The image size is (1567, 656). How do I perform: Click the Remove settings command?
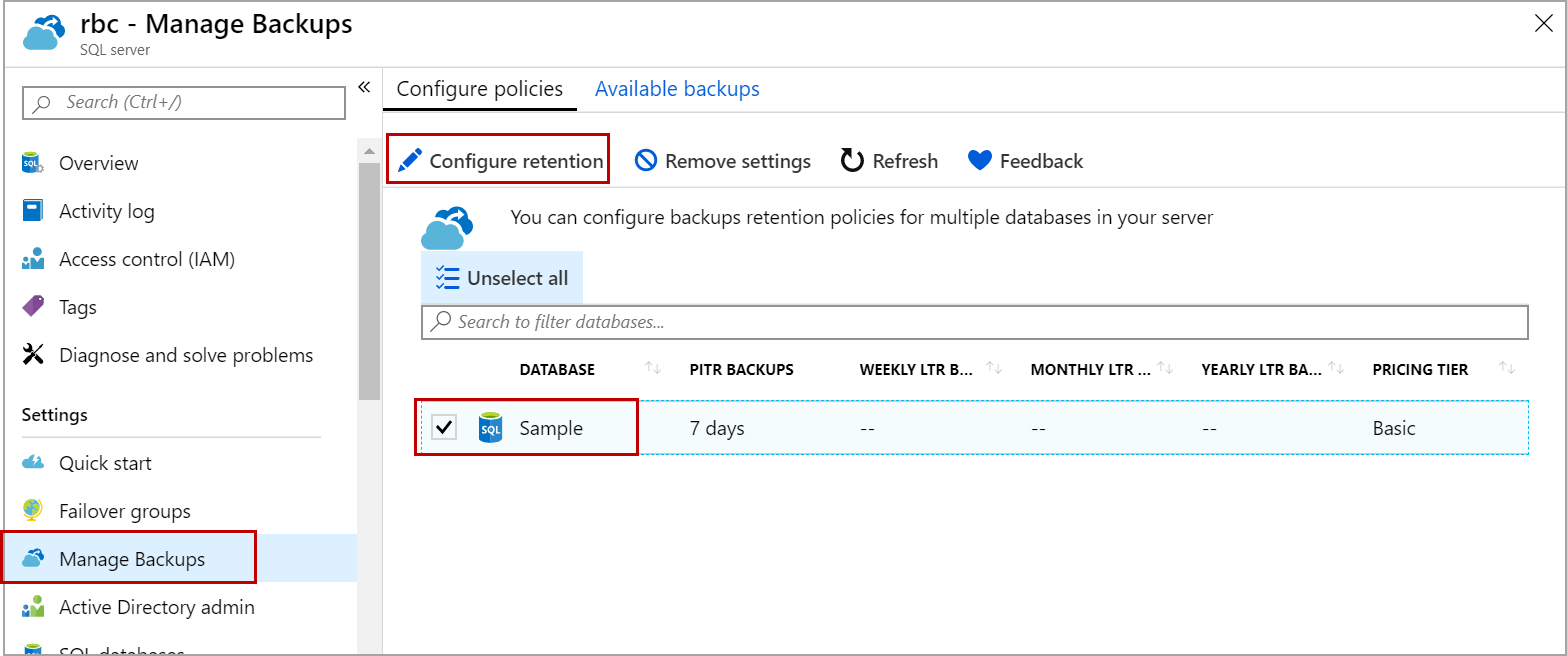tap(722, 160)
